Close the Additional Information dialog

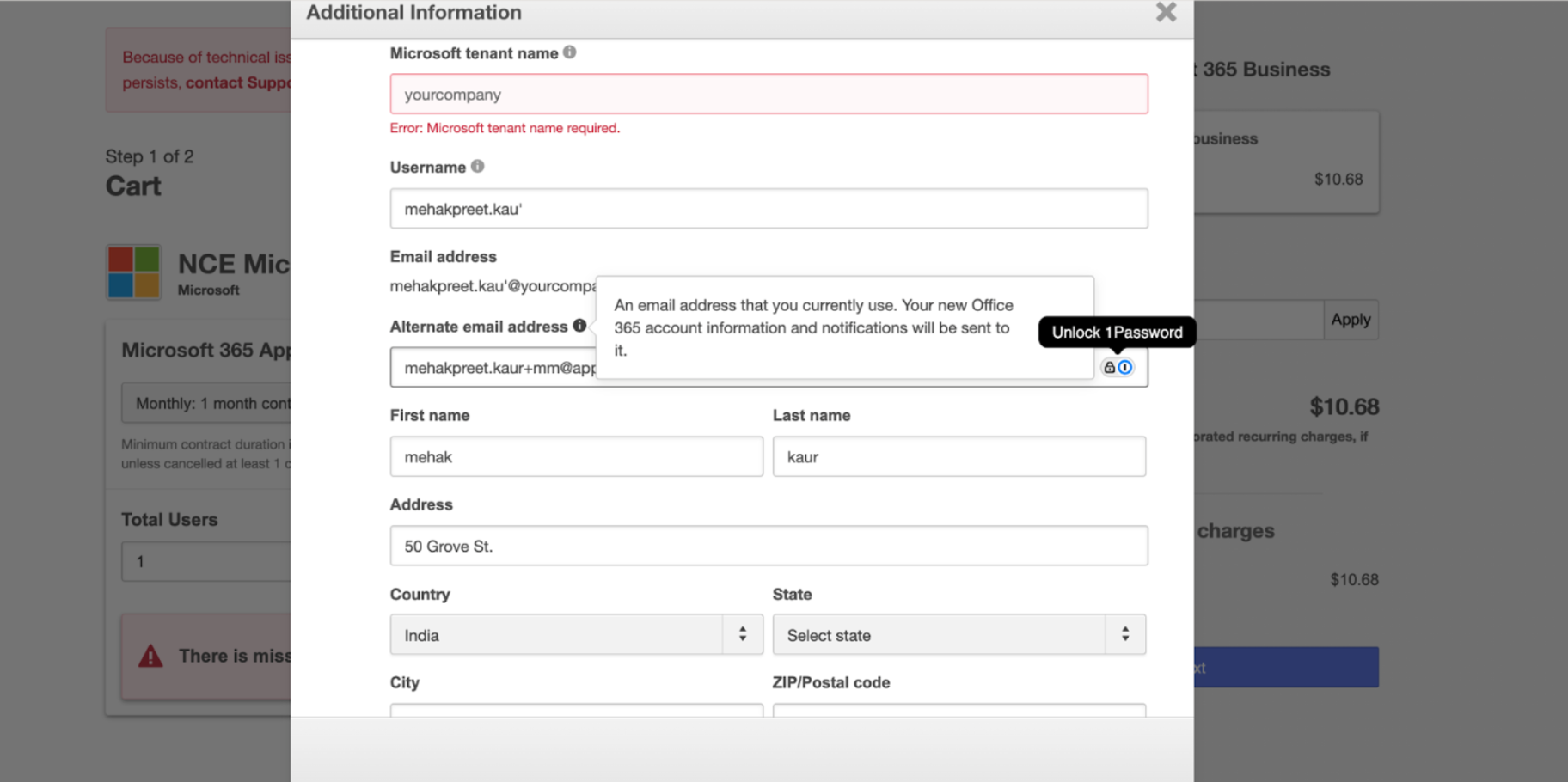pos(1166,12)
